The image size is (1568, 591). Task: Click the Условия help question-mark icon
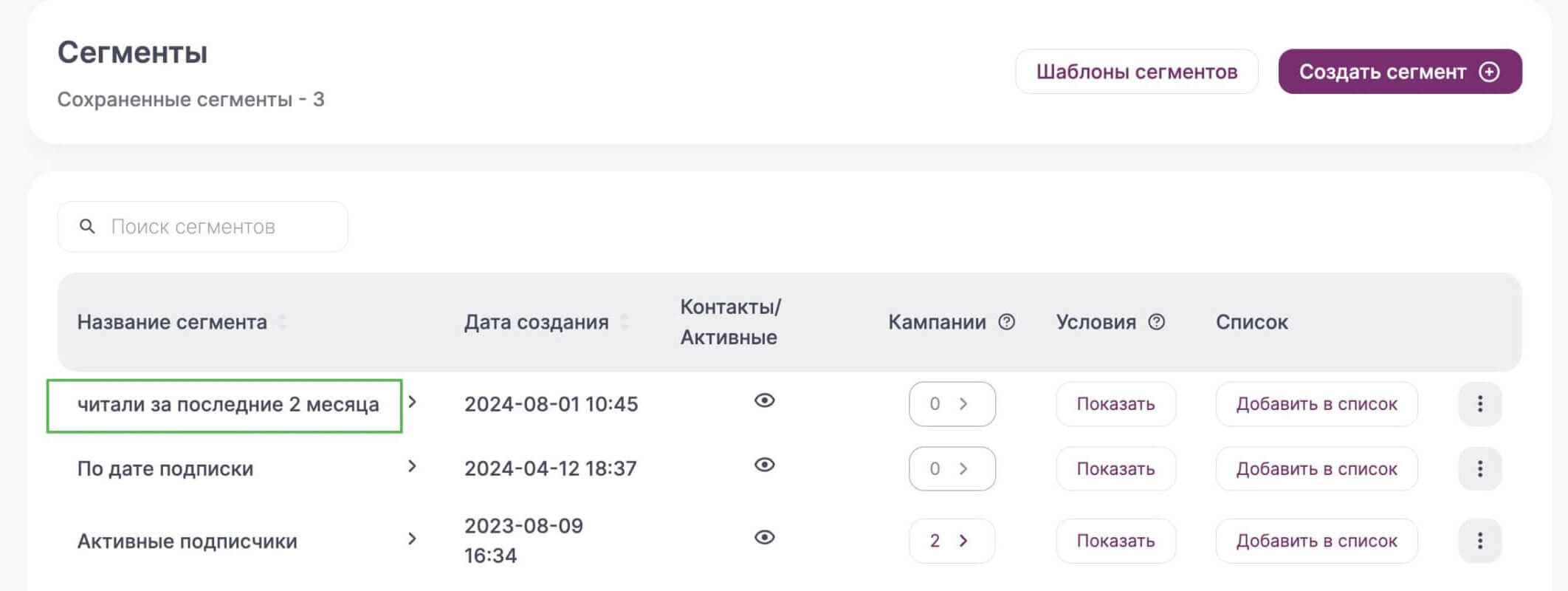1157,322
